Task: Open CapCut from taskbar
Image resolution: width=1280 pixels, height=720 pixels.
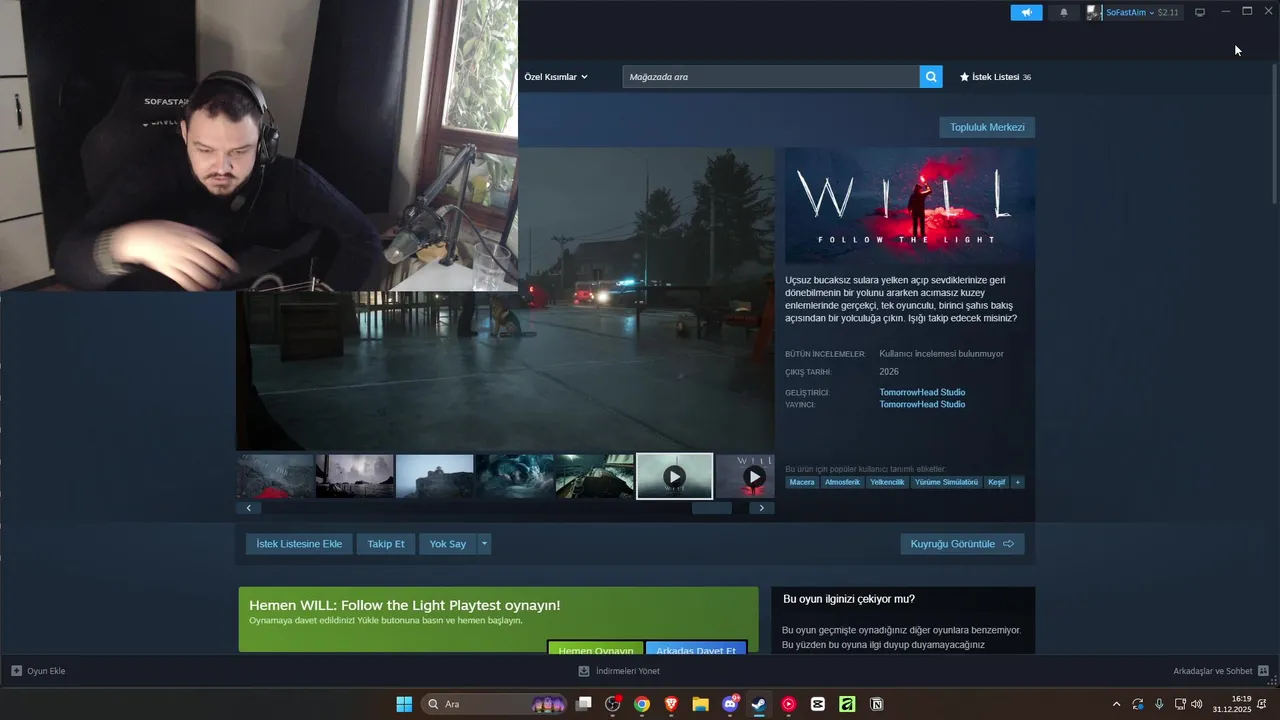Action: [x=818, y=704]
